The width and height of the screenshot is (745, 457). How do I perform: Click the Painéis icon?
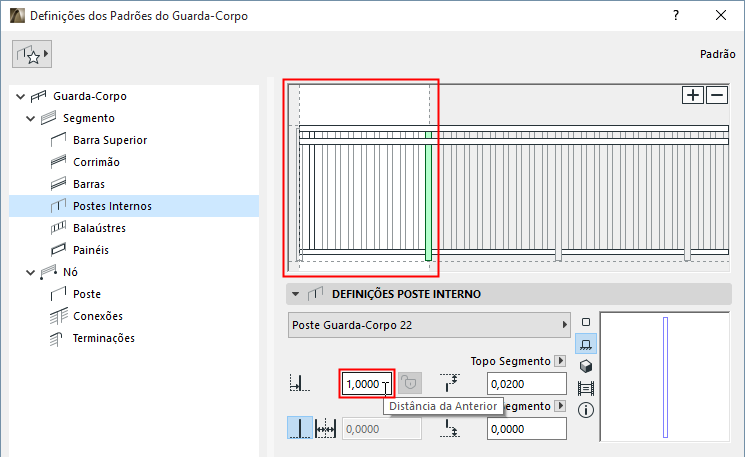pyautogui.click(x=58, y=250)
